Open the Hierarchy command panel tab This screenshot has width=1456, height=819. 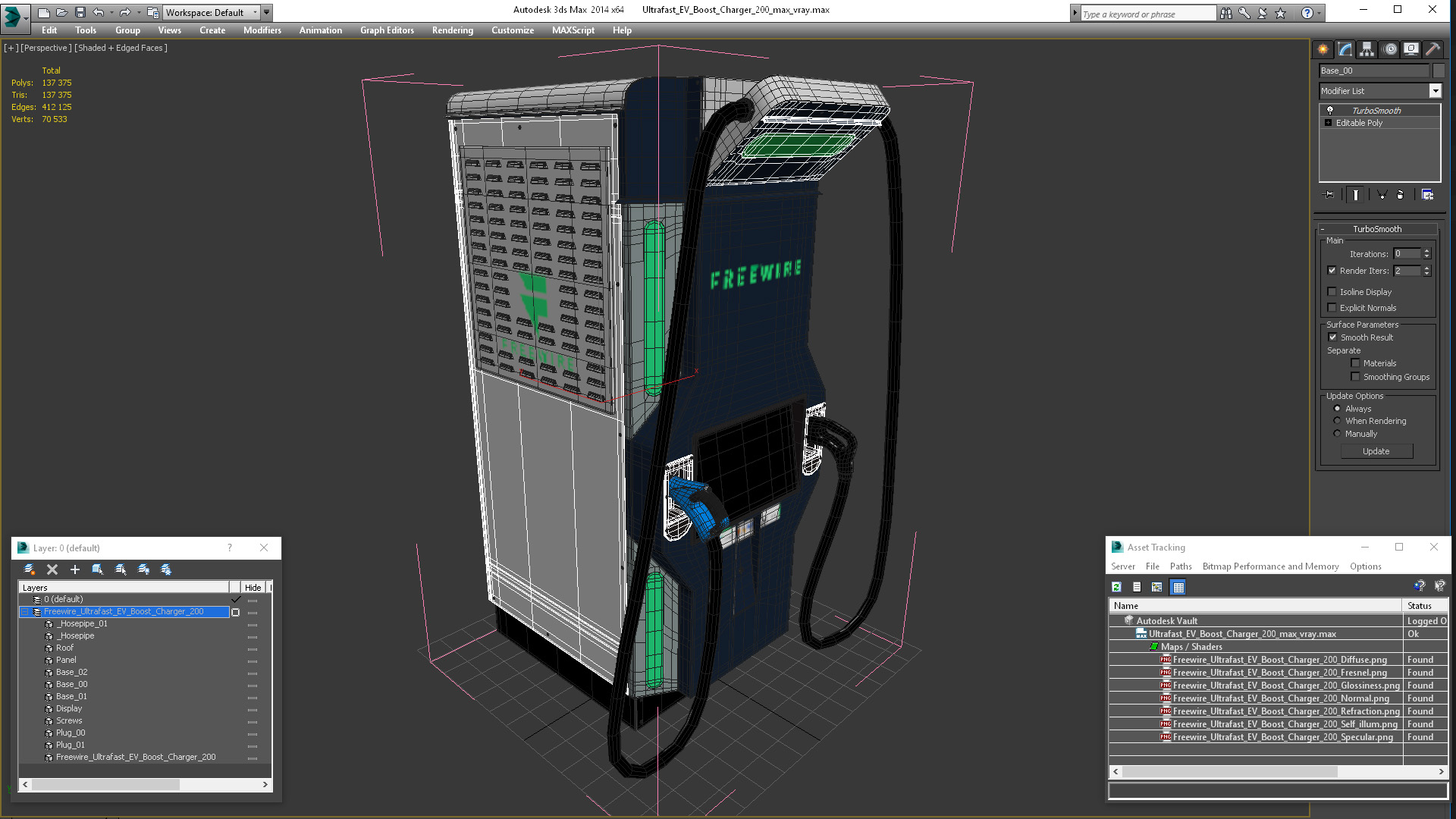pyautogui.click(x=1367, y=49)
